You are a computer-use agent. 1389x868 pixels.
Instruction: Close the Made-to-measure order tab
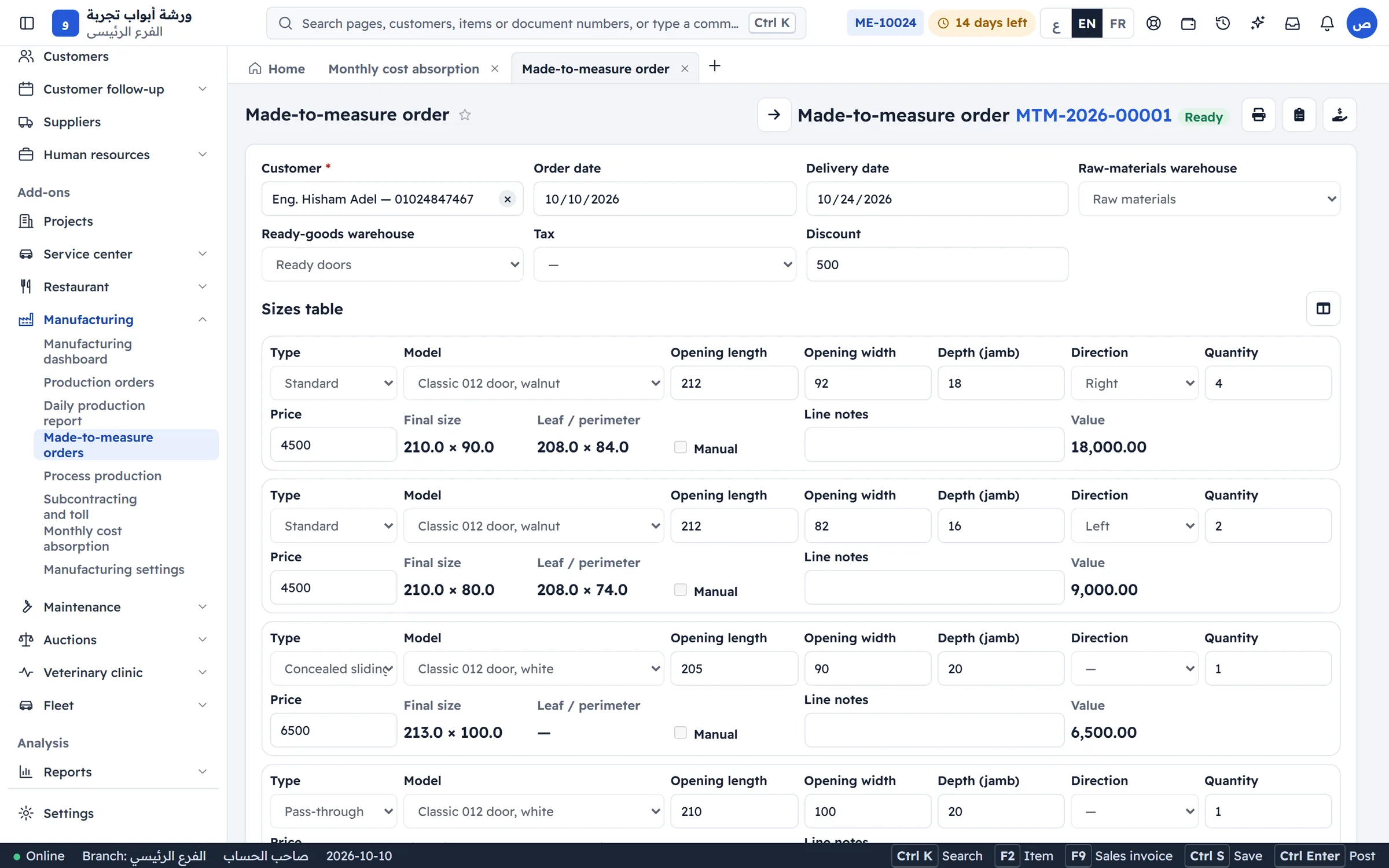[685, 69]
